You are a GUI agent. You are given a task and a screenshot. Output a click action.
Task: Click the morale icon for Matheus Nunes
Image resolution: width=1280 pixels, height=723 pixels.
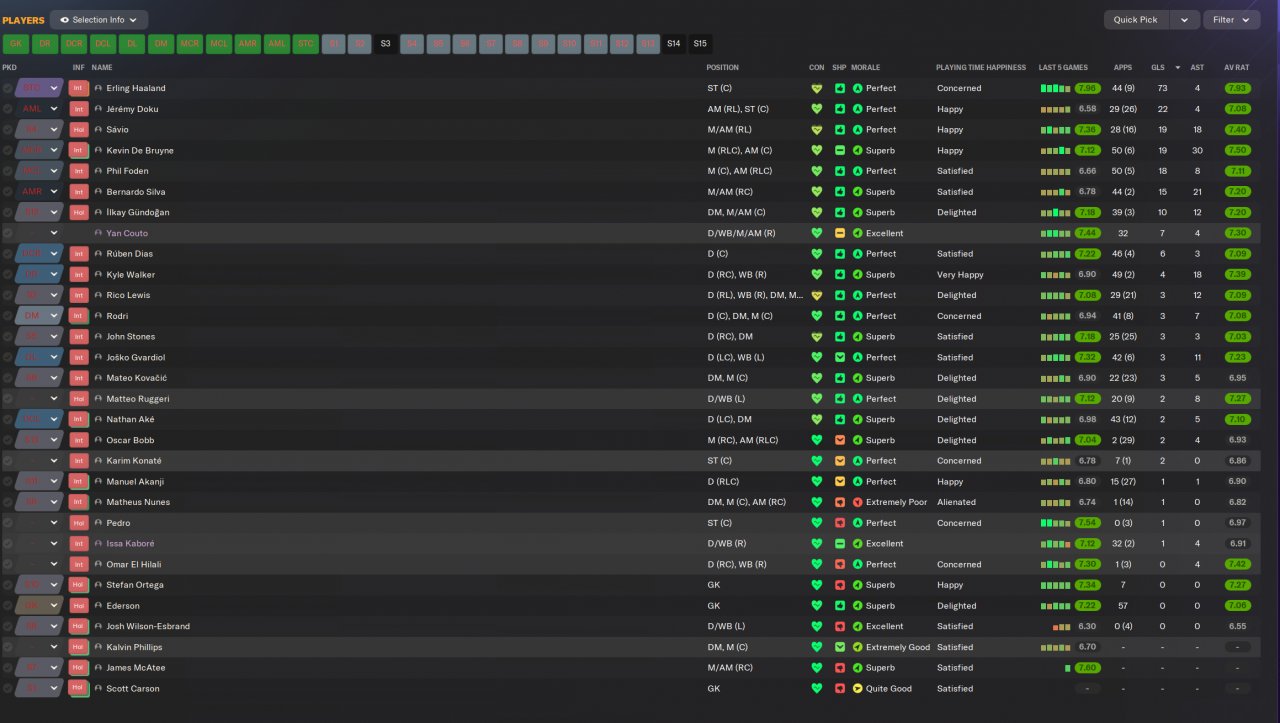[x=857, y=502]
